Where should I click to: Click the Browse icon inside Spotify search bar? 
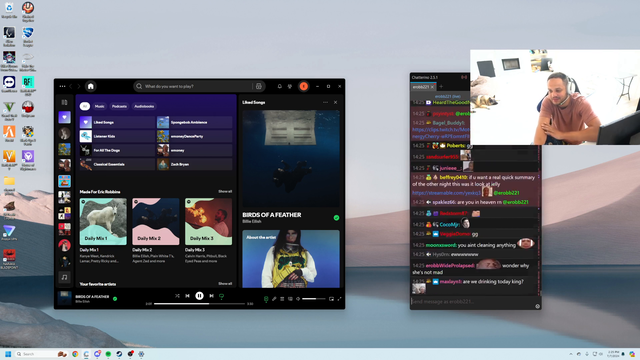point(258,86)
